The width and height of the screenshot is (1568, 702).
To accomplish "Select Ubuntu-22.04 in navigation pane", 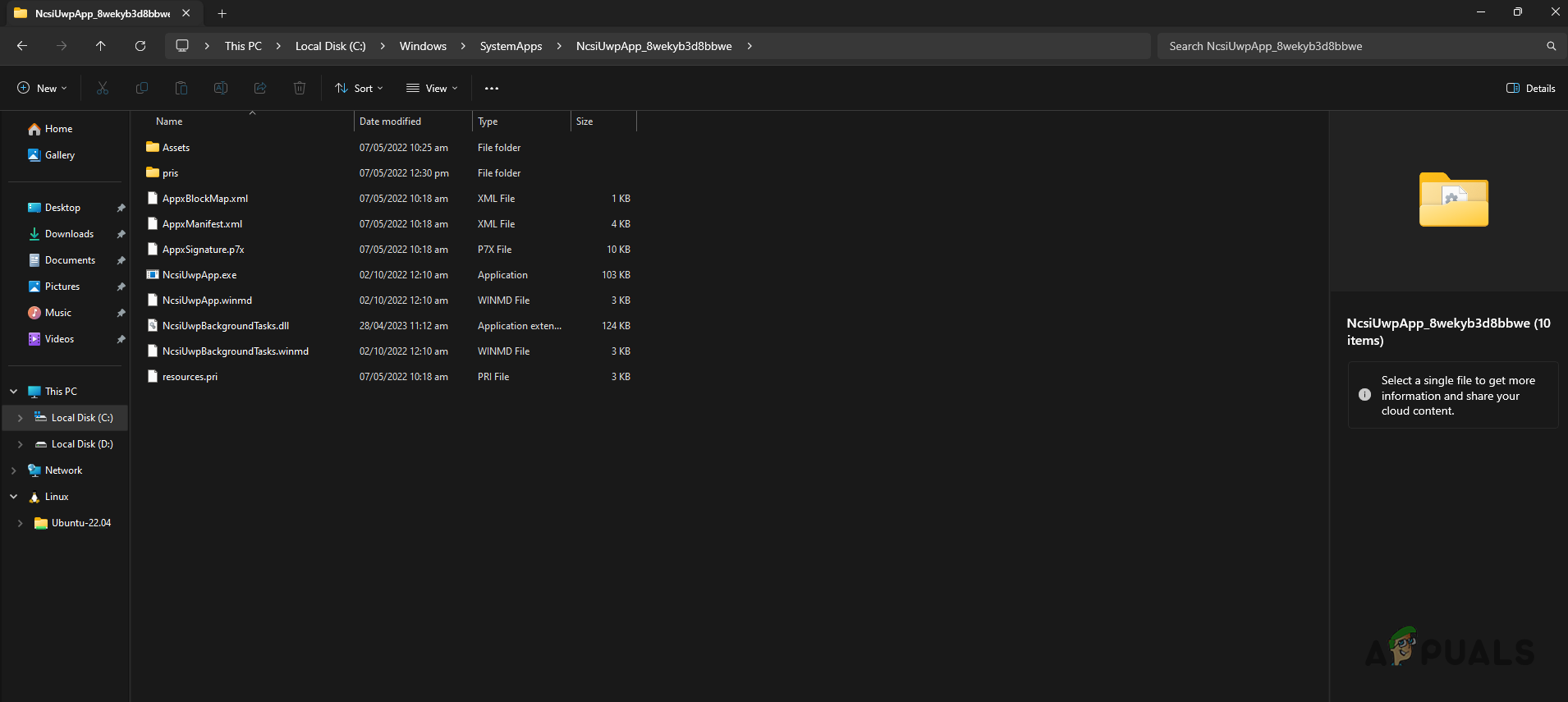I will pyautogui.click(x=80, y=523).
